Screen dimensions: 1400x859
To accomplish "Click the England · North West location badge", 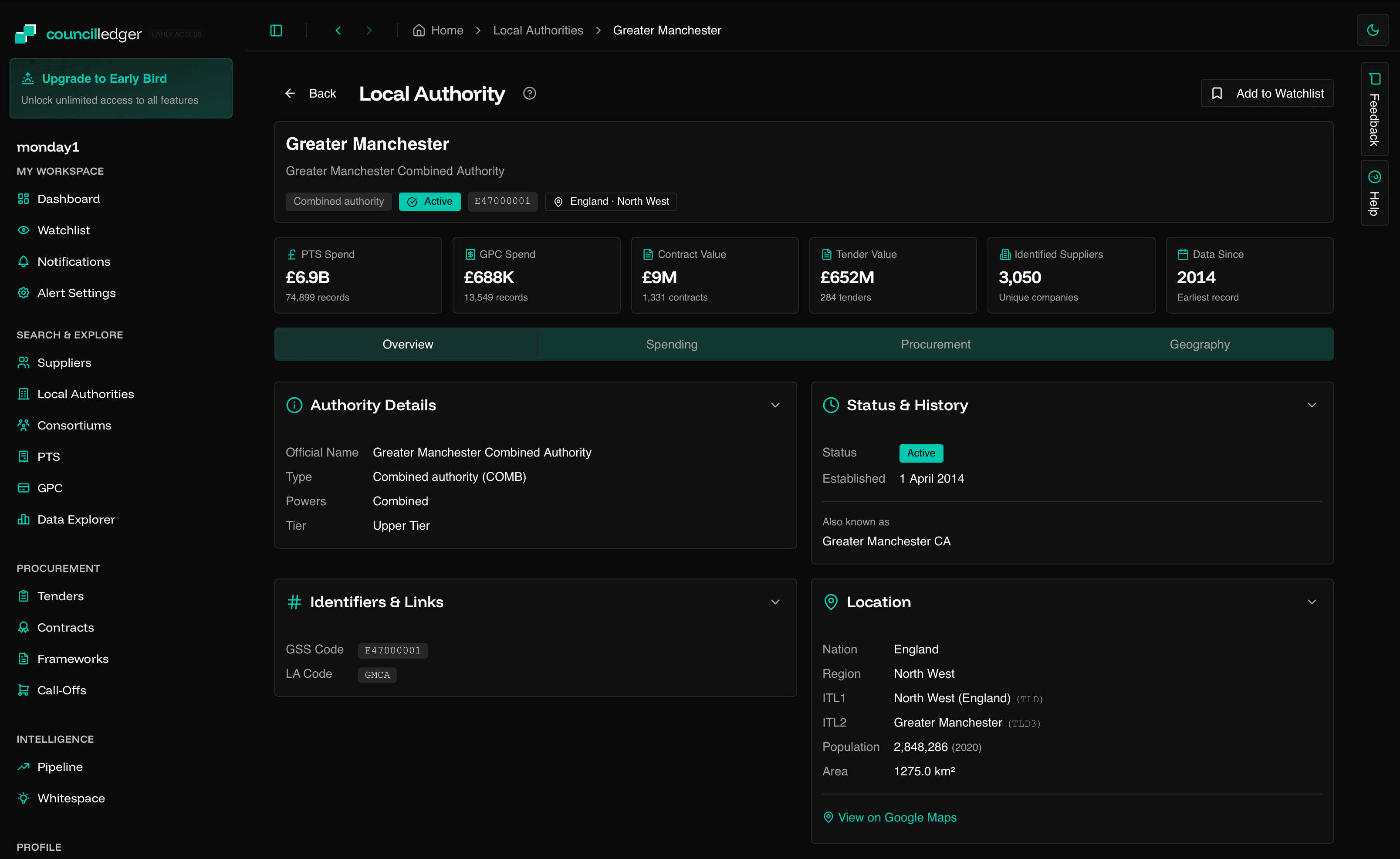I will click(x=611, y=202).
